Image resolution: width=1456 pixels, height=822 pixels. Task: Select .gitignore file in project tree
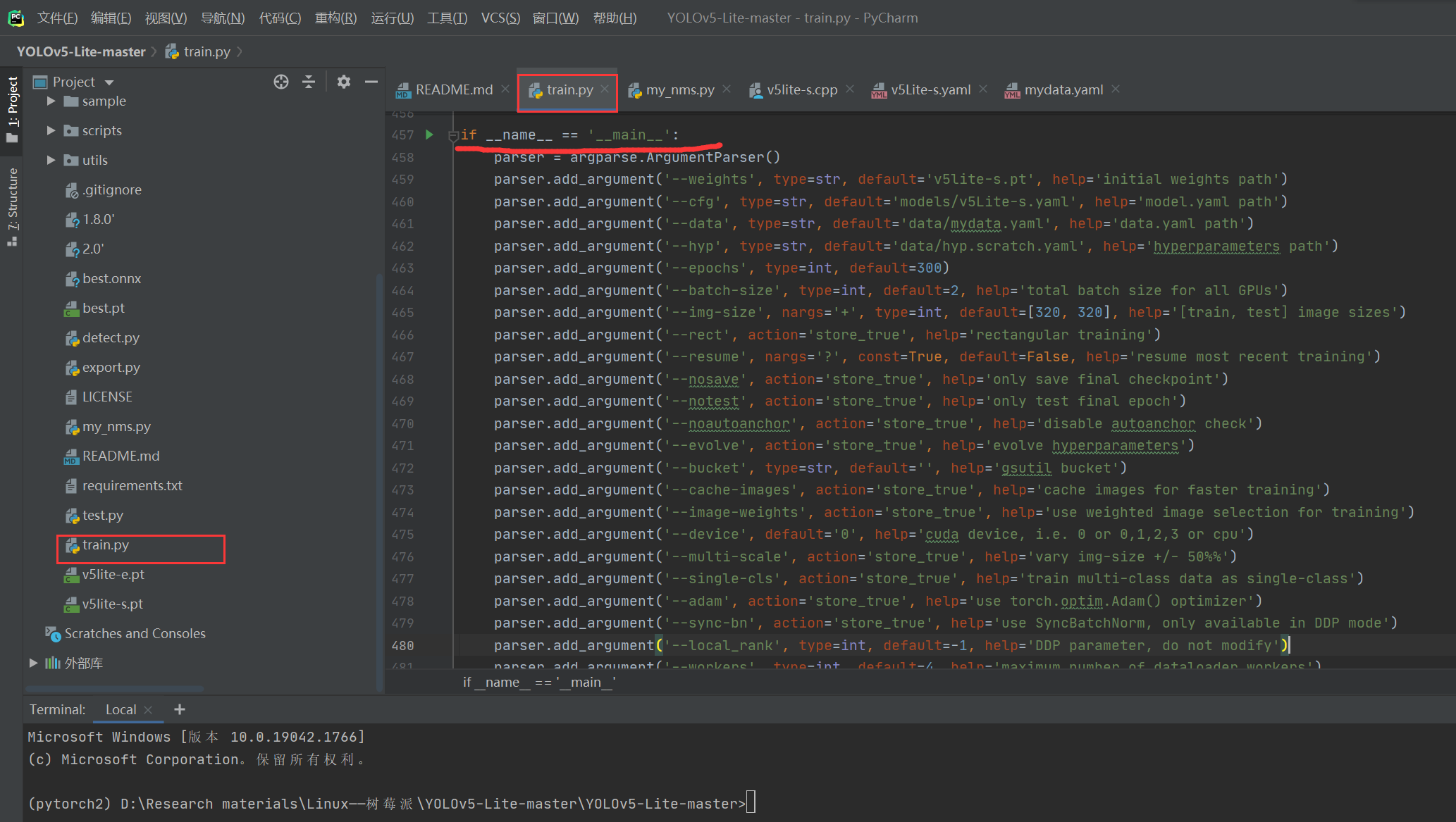103,189
